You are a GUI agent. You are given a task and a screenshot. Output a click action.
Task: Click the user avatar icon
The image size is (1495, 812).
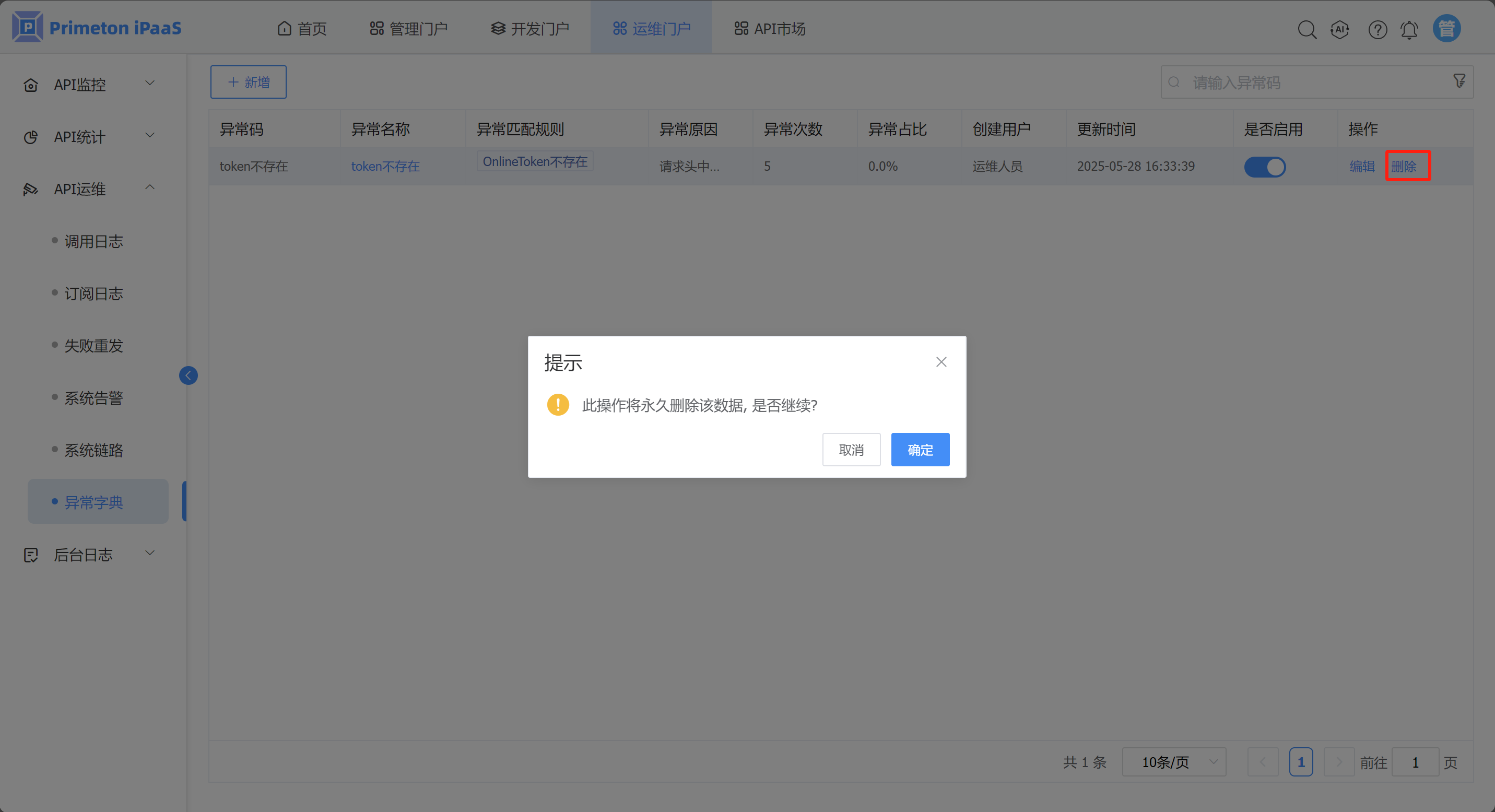(1446, 28)
